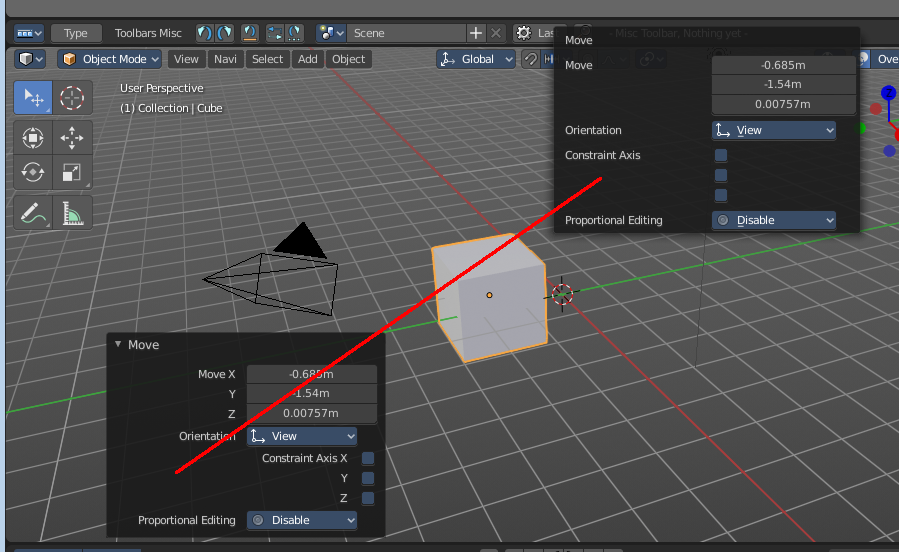
Task: Delete scene with the X icon
Action: 496,33
